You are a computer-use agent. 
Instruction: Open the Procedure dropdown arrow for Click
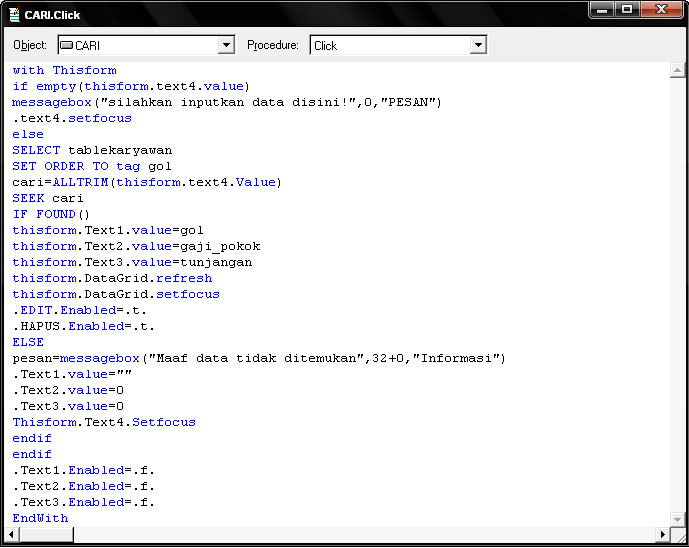click(478, 45)
